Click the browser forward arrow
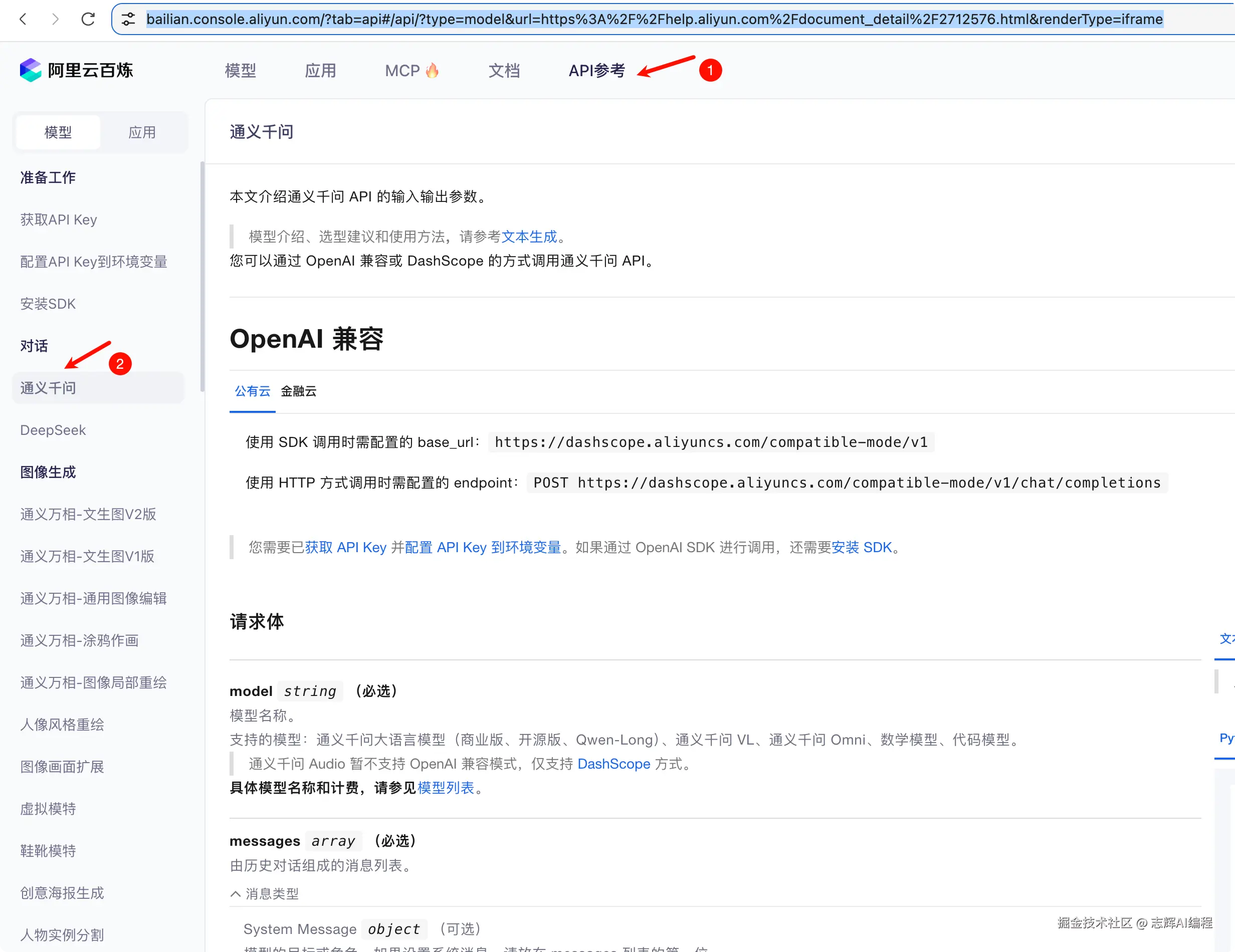1235x952 pixels. [x=55, y=19]
